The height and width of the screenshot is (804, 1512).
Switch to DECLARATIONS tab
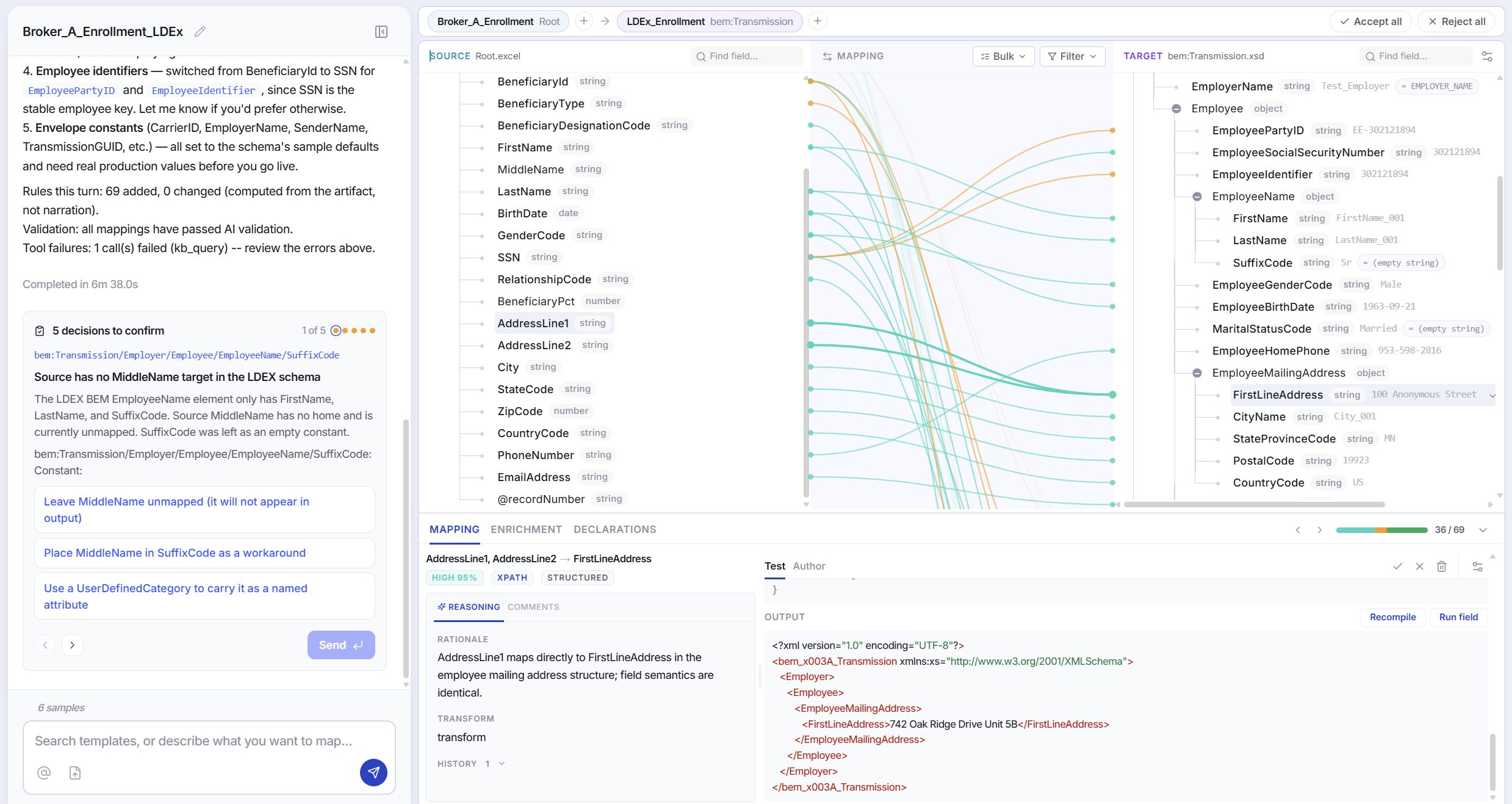pos(614,529)
